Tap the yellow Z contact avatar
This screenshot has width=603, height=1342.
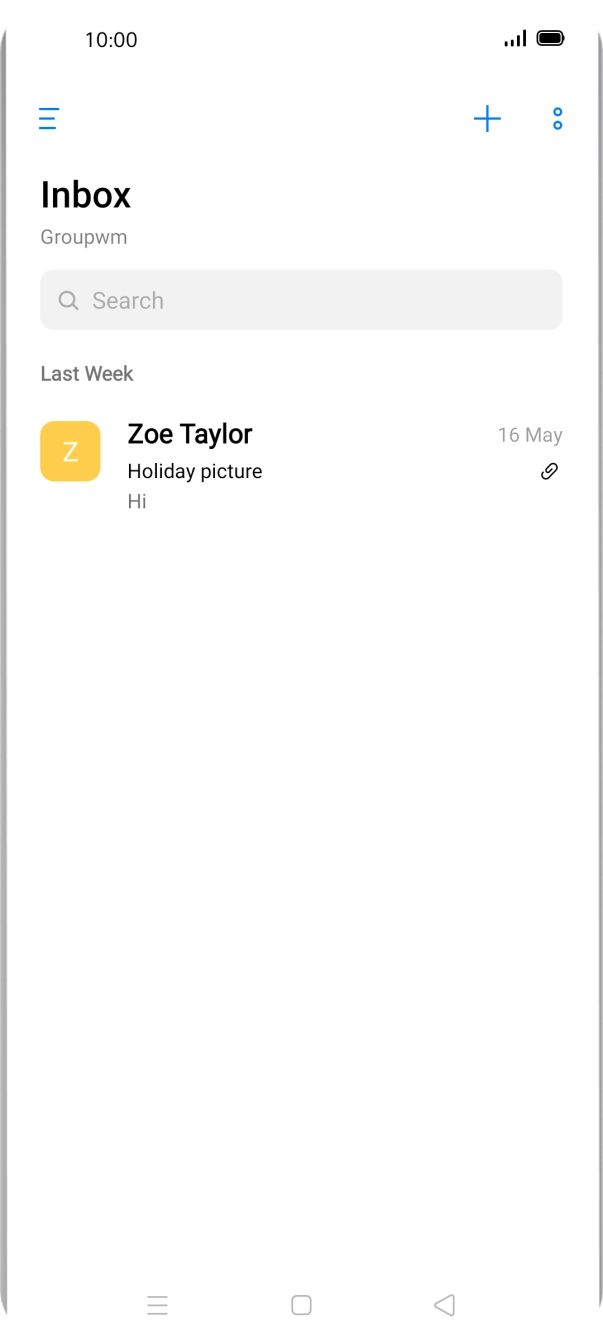pos(70,451)
